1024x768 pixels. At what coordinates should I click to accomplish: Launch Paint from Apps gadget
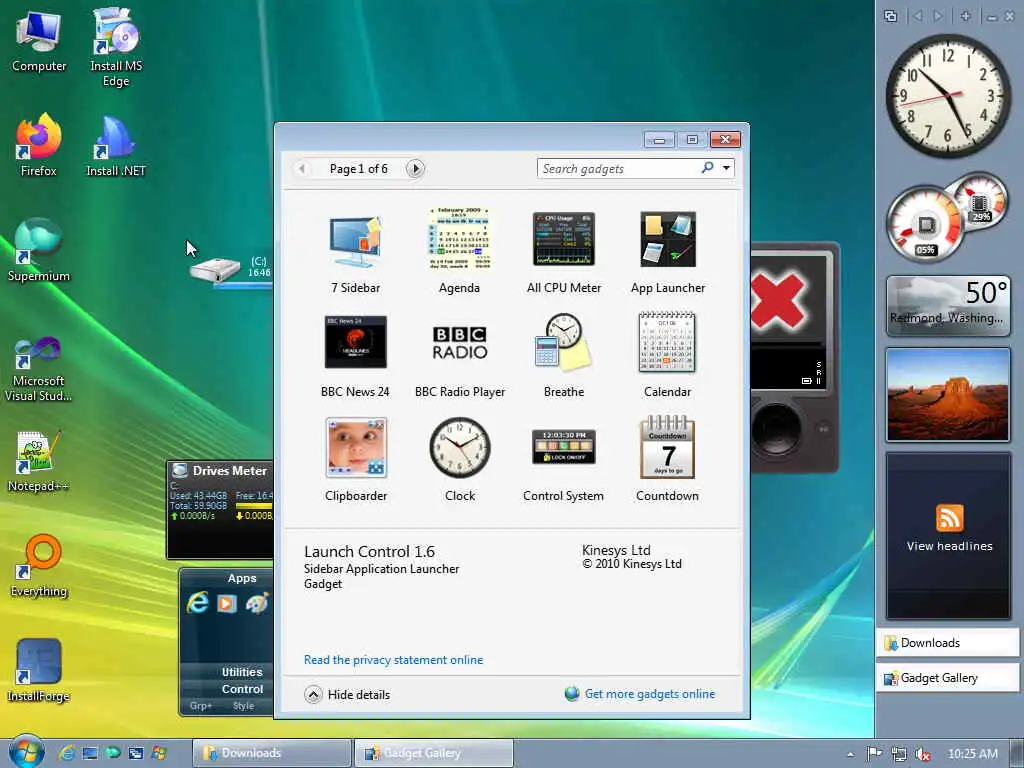[x=257, y=603]
